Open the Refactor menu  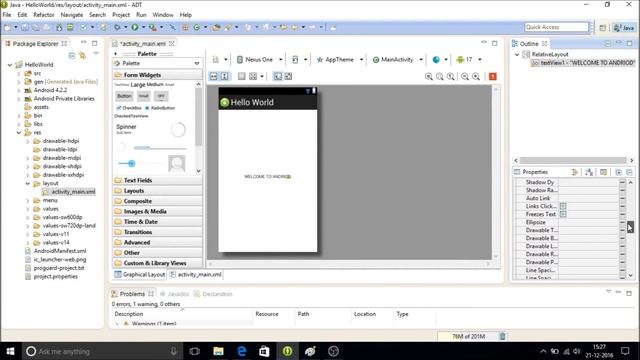[x=44, y=15]
